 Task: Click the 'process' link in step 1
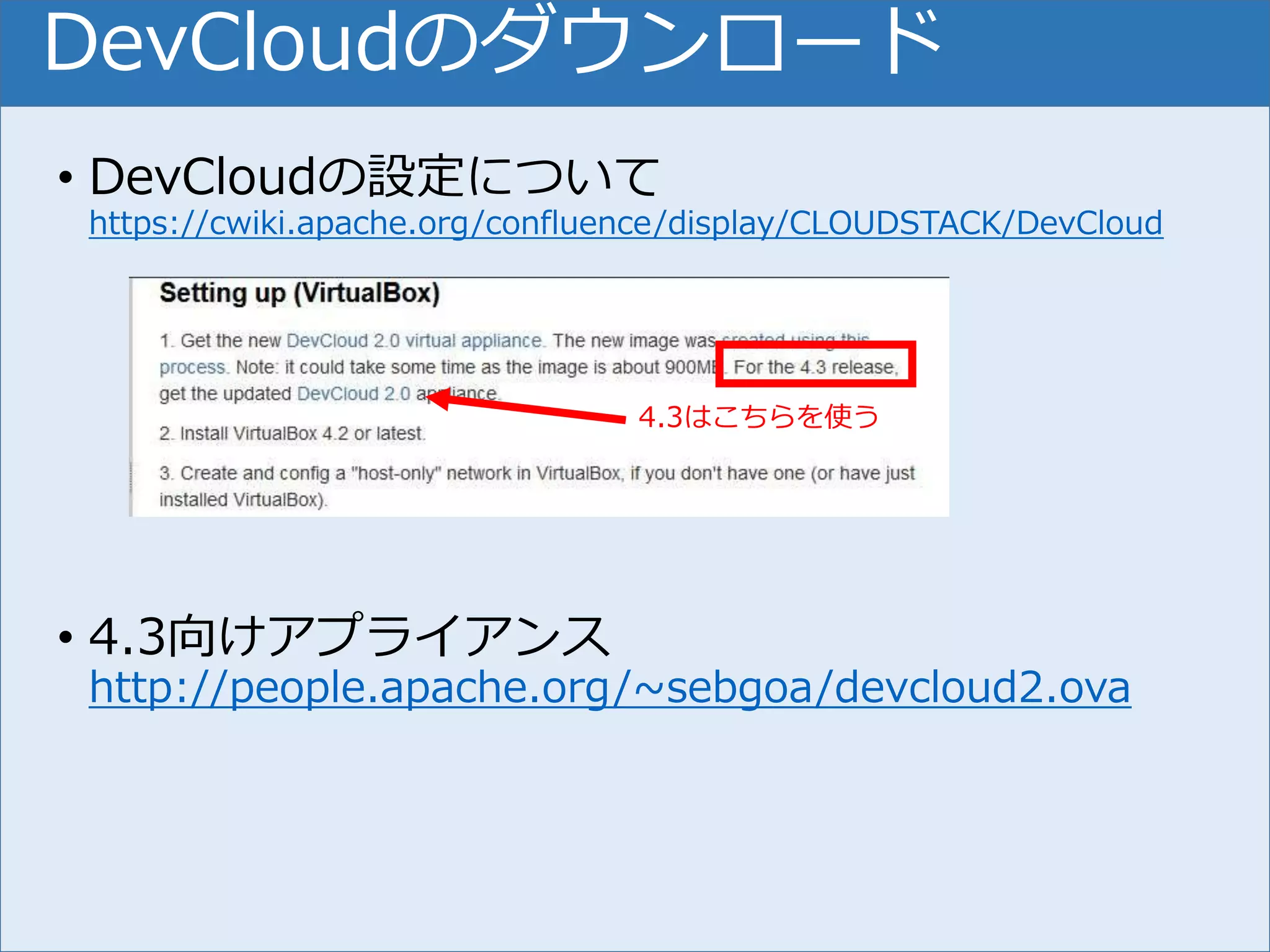tap(193, 368)
